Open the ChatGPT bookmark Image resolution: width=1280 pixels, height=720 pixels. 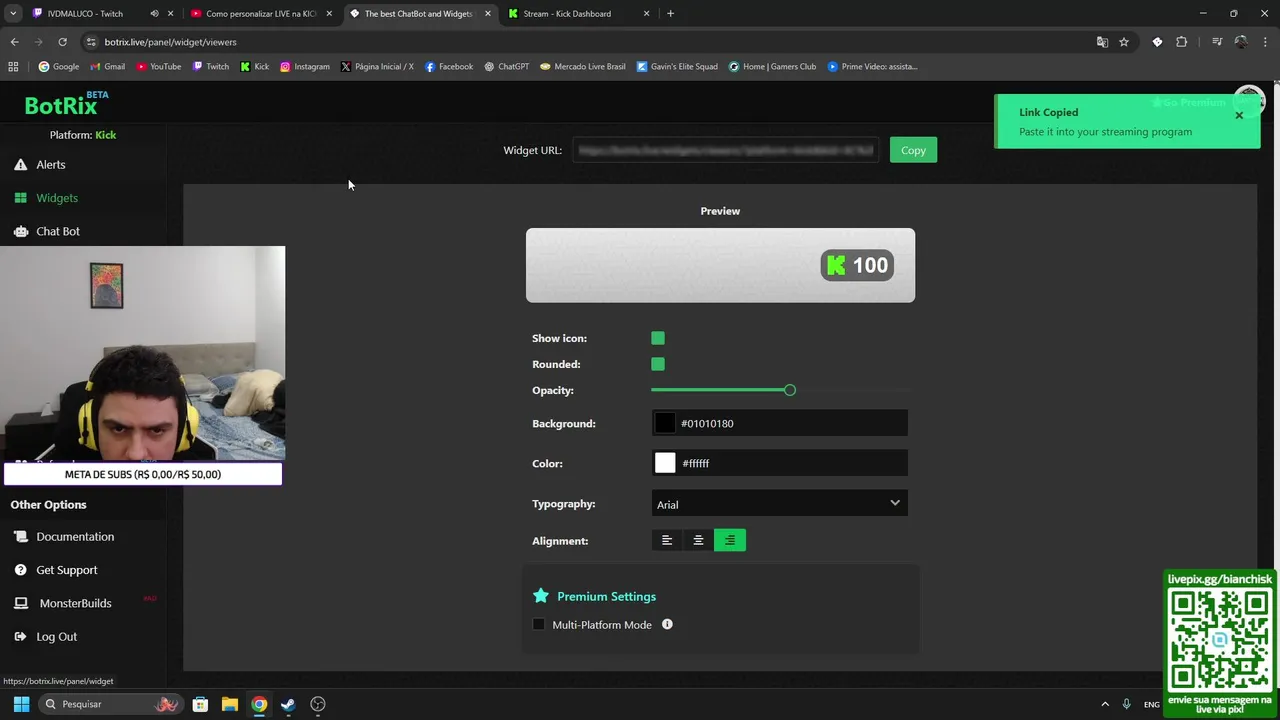[x=506, y=67]
